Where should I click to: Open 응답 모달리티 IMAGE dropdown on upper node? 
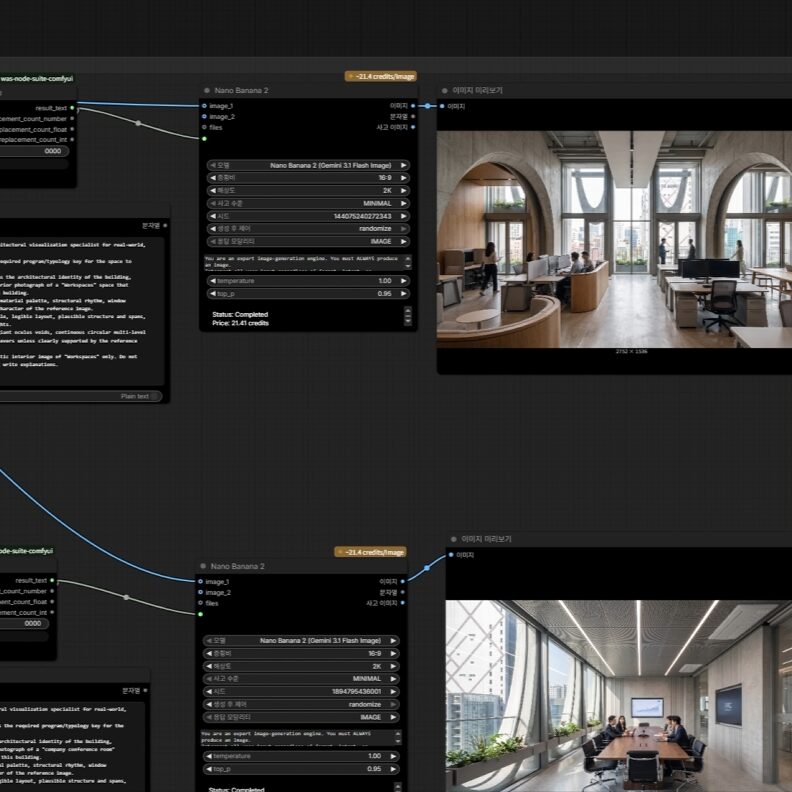pos(308,241)
